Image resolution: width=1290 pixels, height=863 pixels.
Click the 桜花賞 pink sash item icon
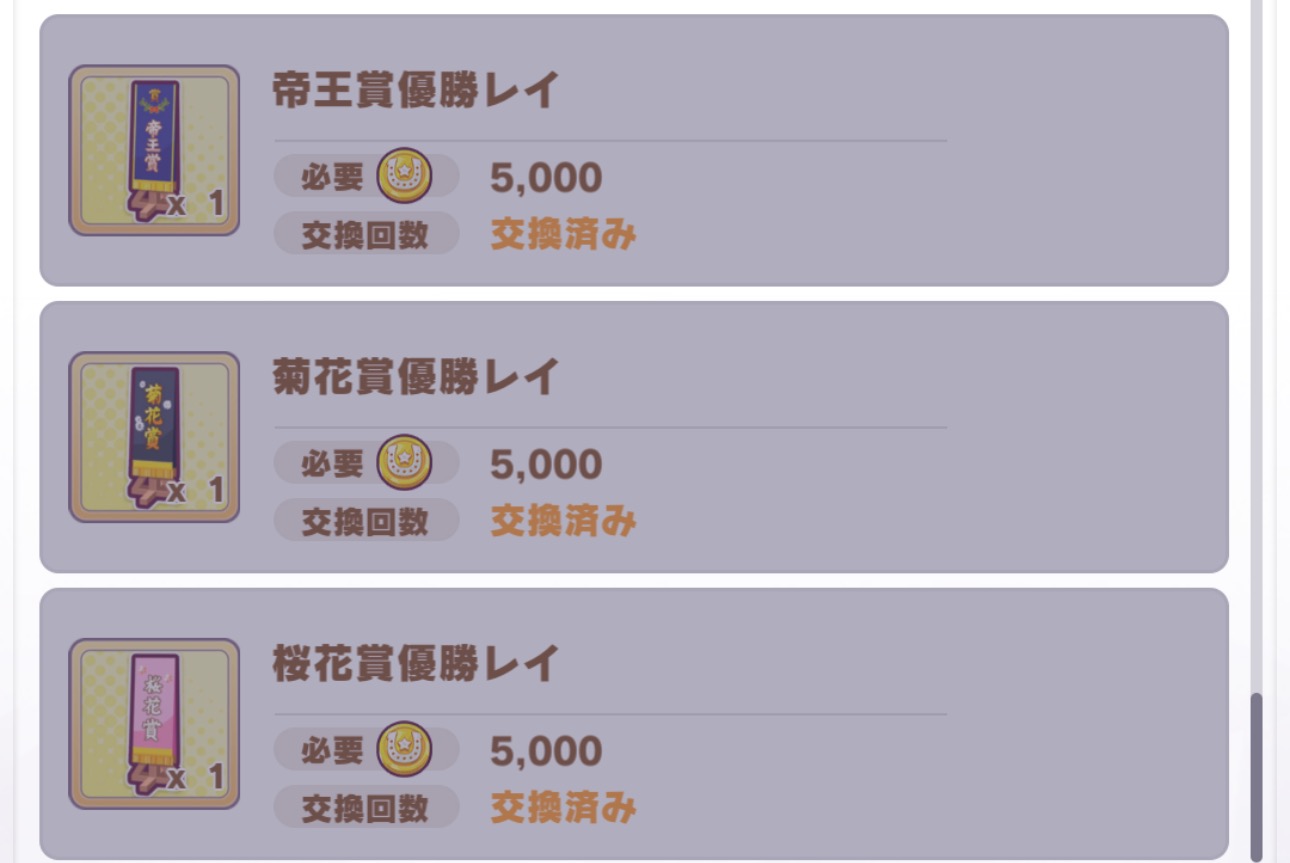[154, 723]
